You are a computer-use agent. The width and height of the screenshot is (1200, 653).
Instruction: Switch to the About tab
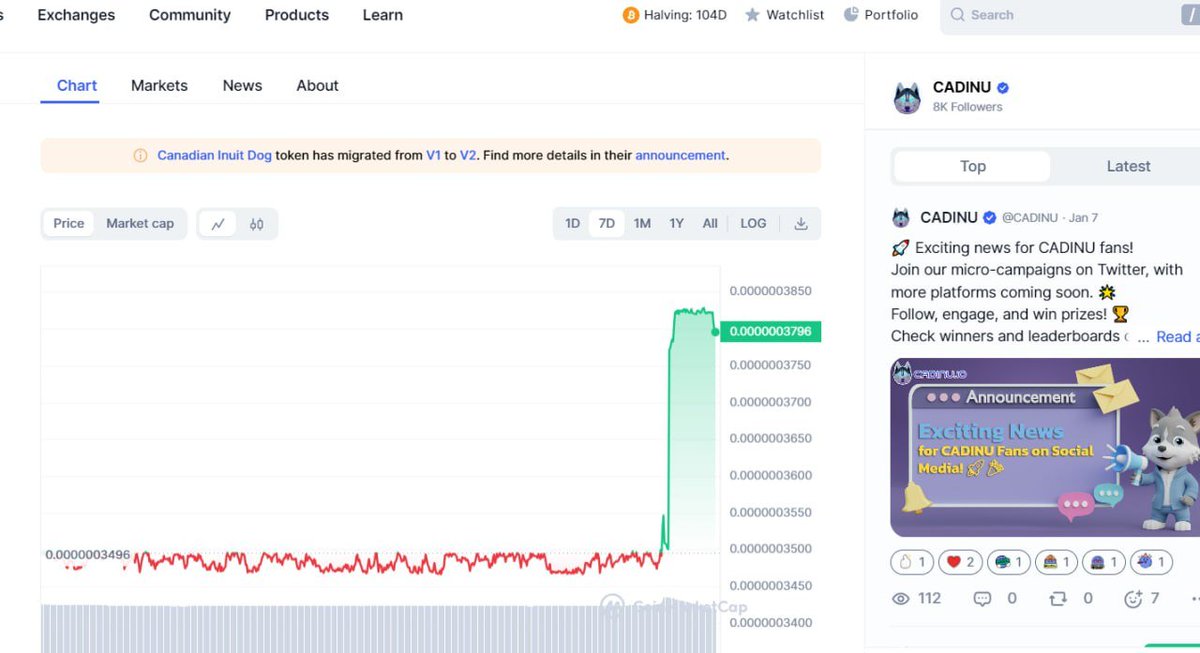317,86
